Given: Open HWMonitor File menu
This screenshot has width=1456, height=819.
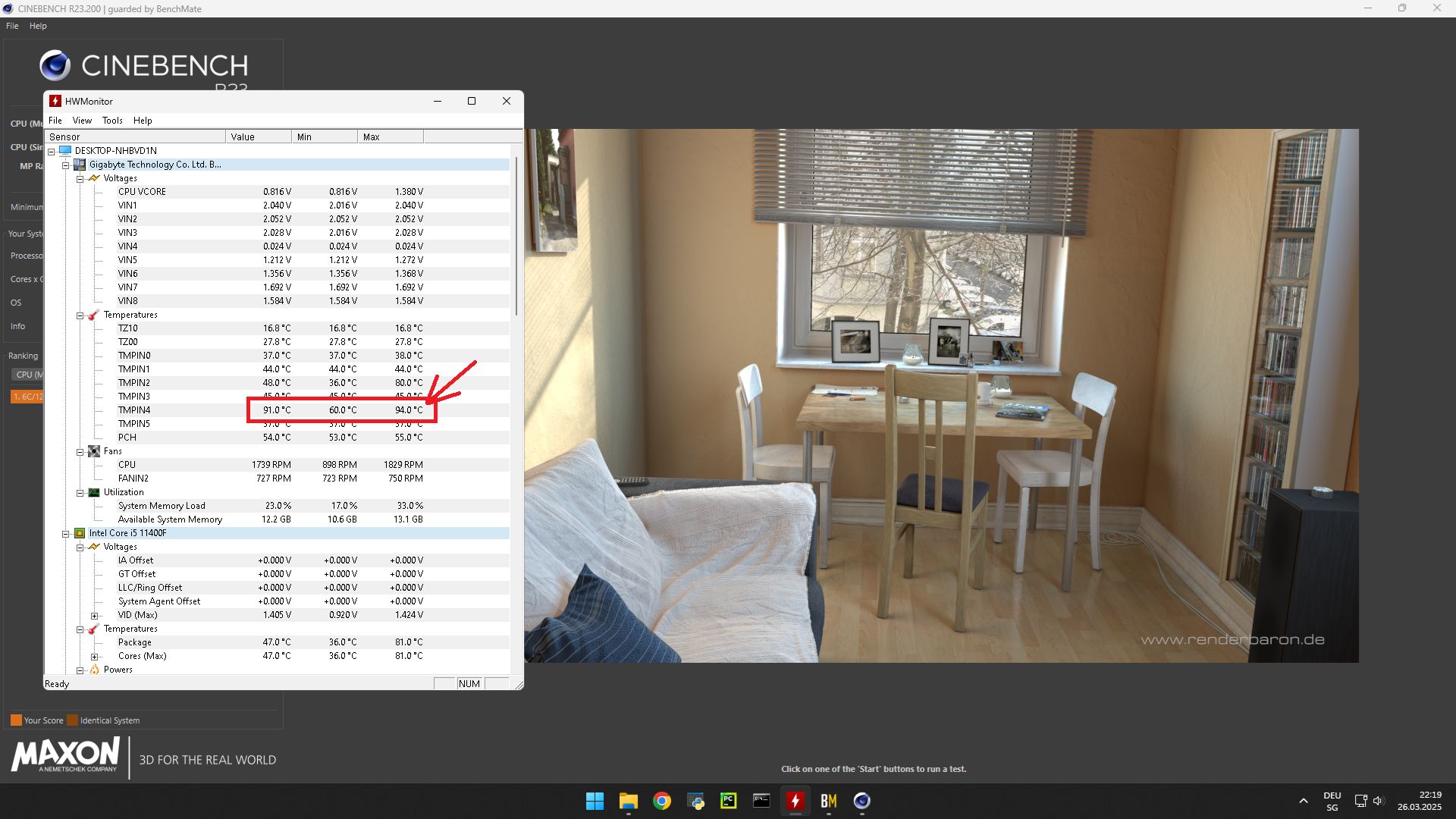Looking at the screenshot, I should click(x=55, y=121).
